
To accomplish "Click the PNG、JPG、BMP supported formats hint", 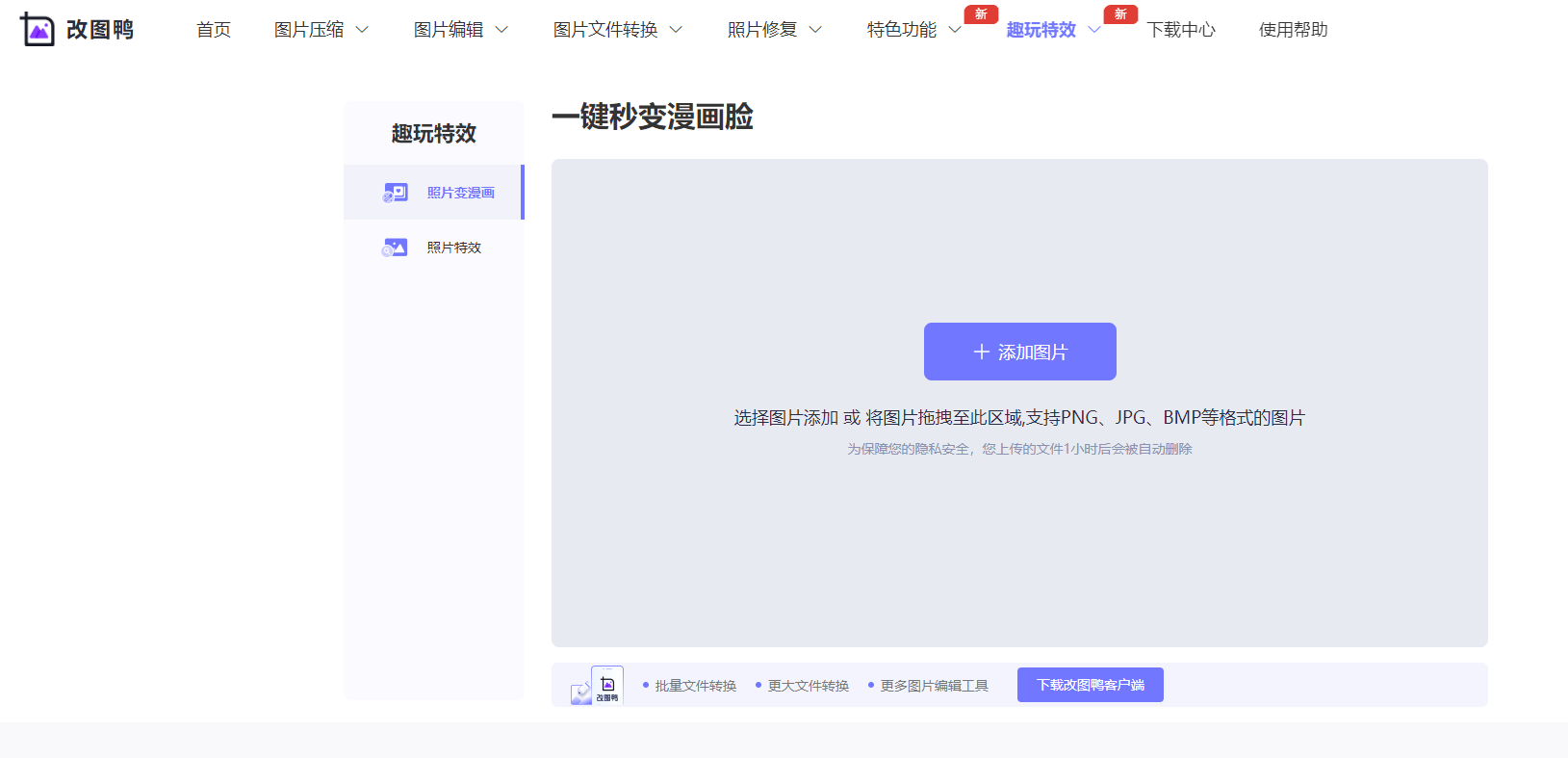I will click(1019, 418).
